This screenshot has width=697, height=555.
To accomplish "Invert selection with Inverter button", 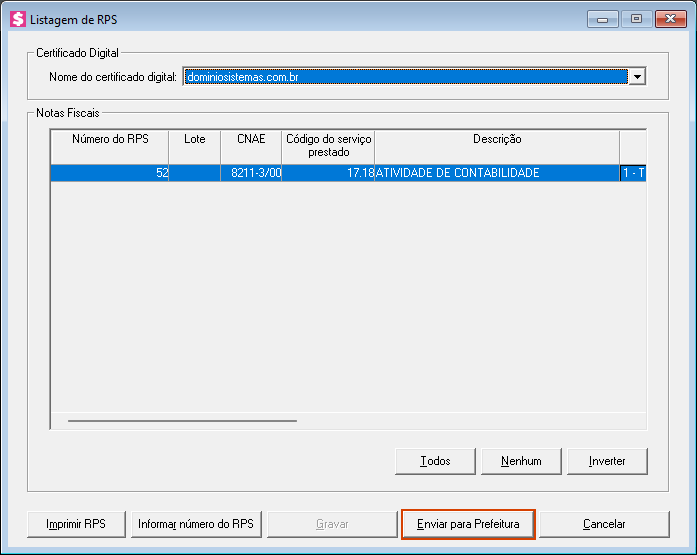I will [607, 461].
